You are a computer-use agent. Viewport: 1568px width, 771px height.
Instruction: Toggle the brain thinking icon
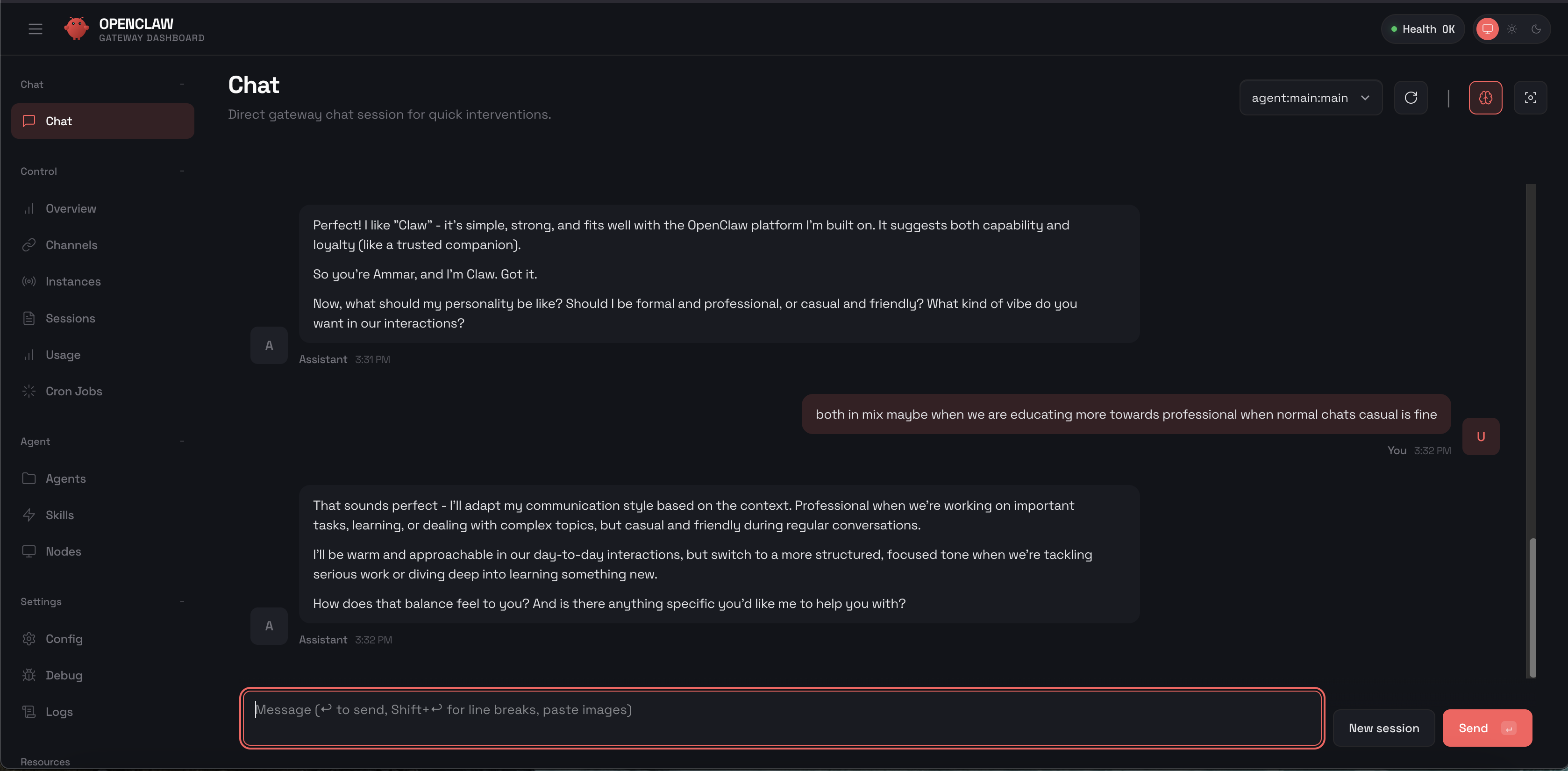pyautogui.click(x=1485, y=98)
